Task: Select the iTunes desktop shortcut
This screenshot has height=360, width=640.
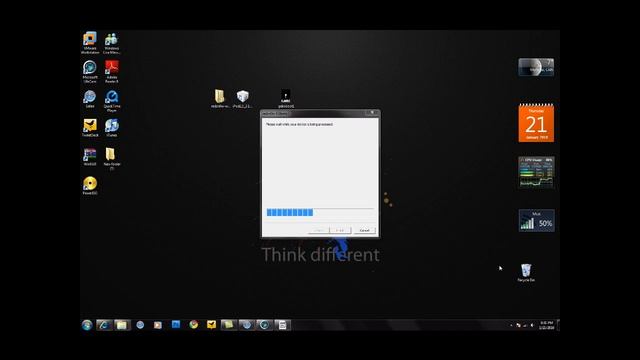Action: 111,128
